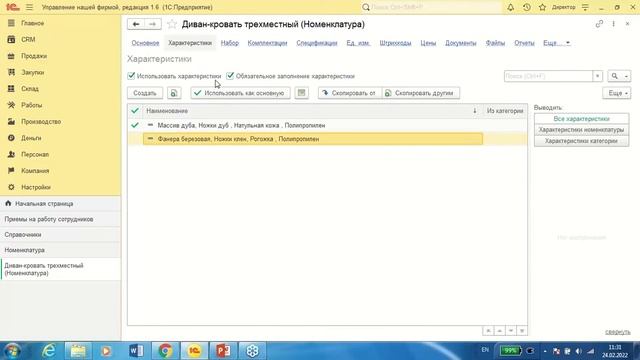The width and height of the screenshot is (640, 360).
Task: Click the notifications bell icon
Action: pyautogui.click(x=511, y=7)
